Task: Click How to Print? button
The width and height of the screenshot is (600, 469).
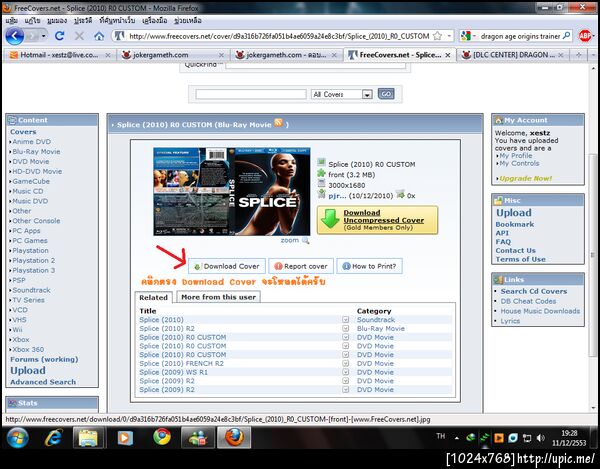Action: tap(369, 266)
